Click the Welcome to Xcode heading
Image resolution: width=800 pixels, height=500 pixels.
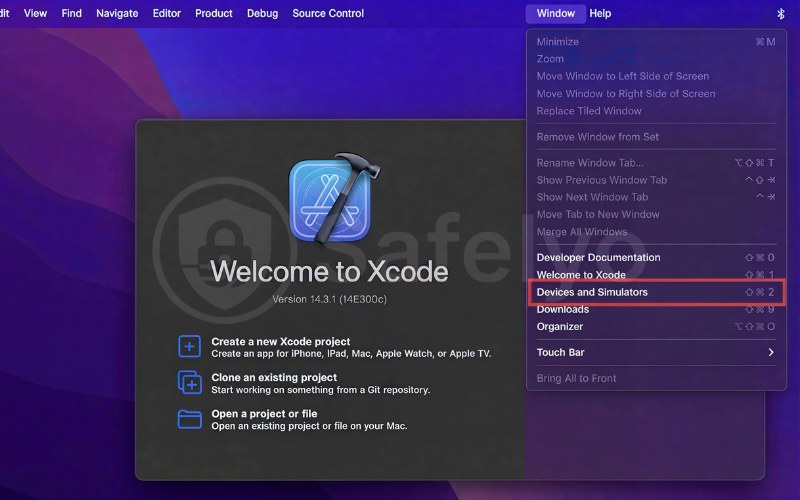click(x=329, y=271)
